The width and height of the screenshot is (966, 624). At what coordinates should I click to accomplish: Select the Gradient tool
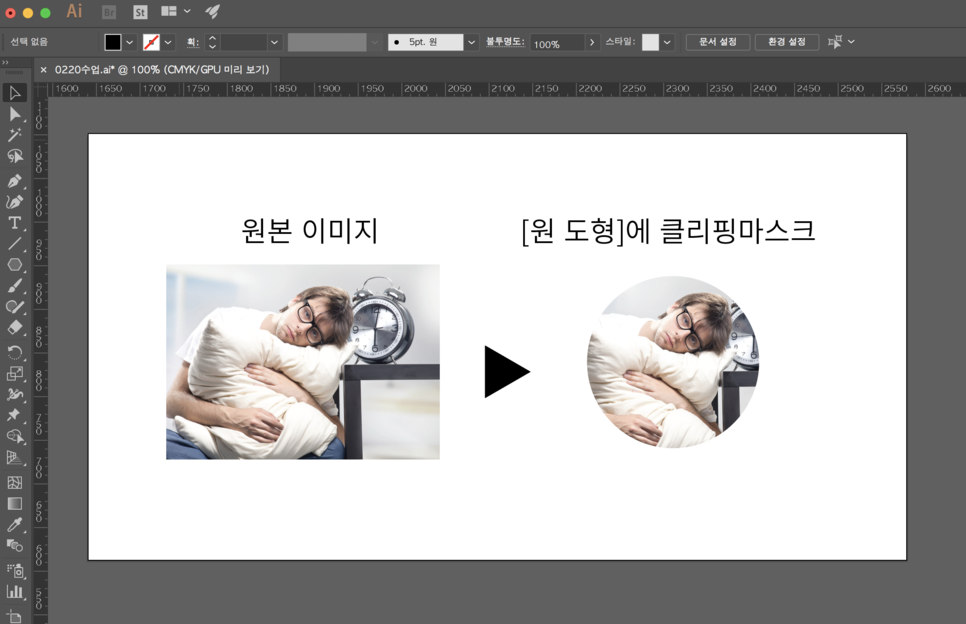(x=15, y=503)
